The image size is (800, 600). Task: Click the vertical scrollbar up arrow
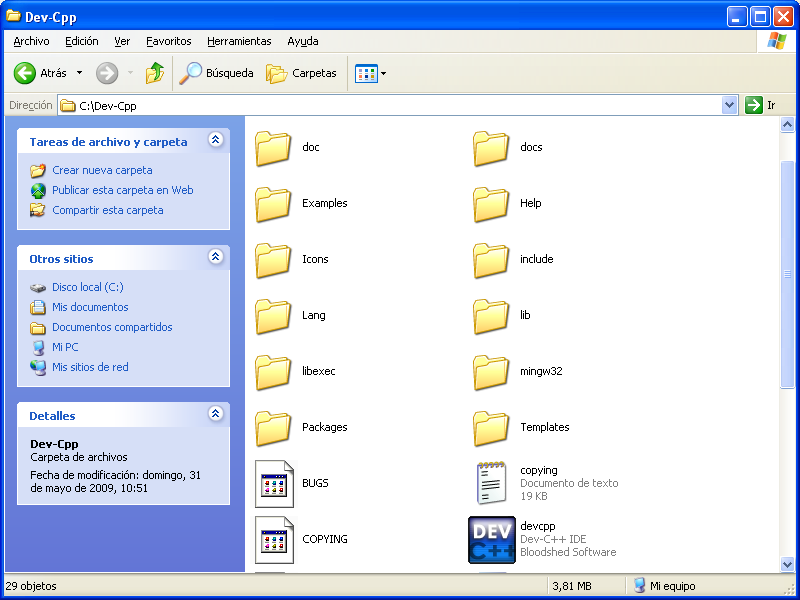coord(787,124)
